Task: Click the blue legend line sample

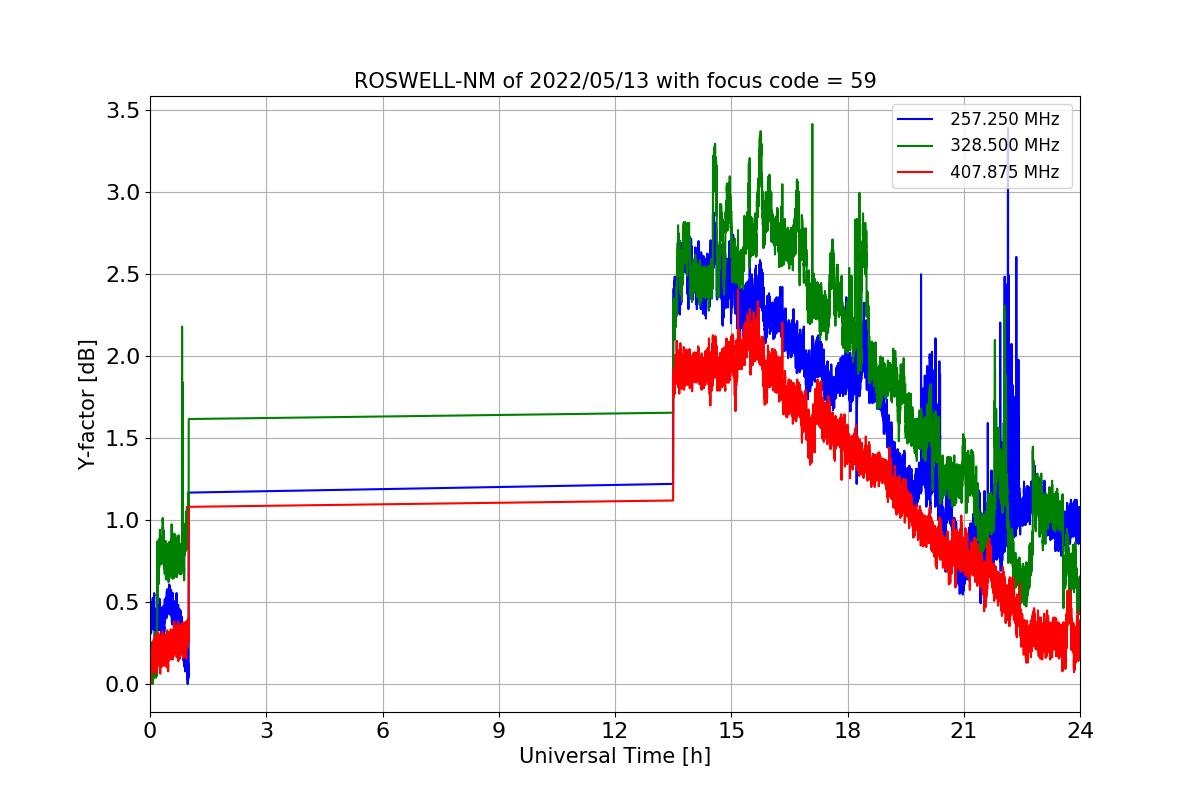Action: pos(915,119)
